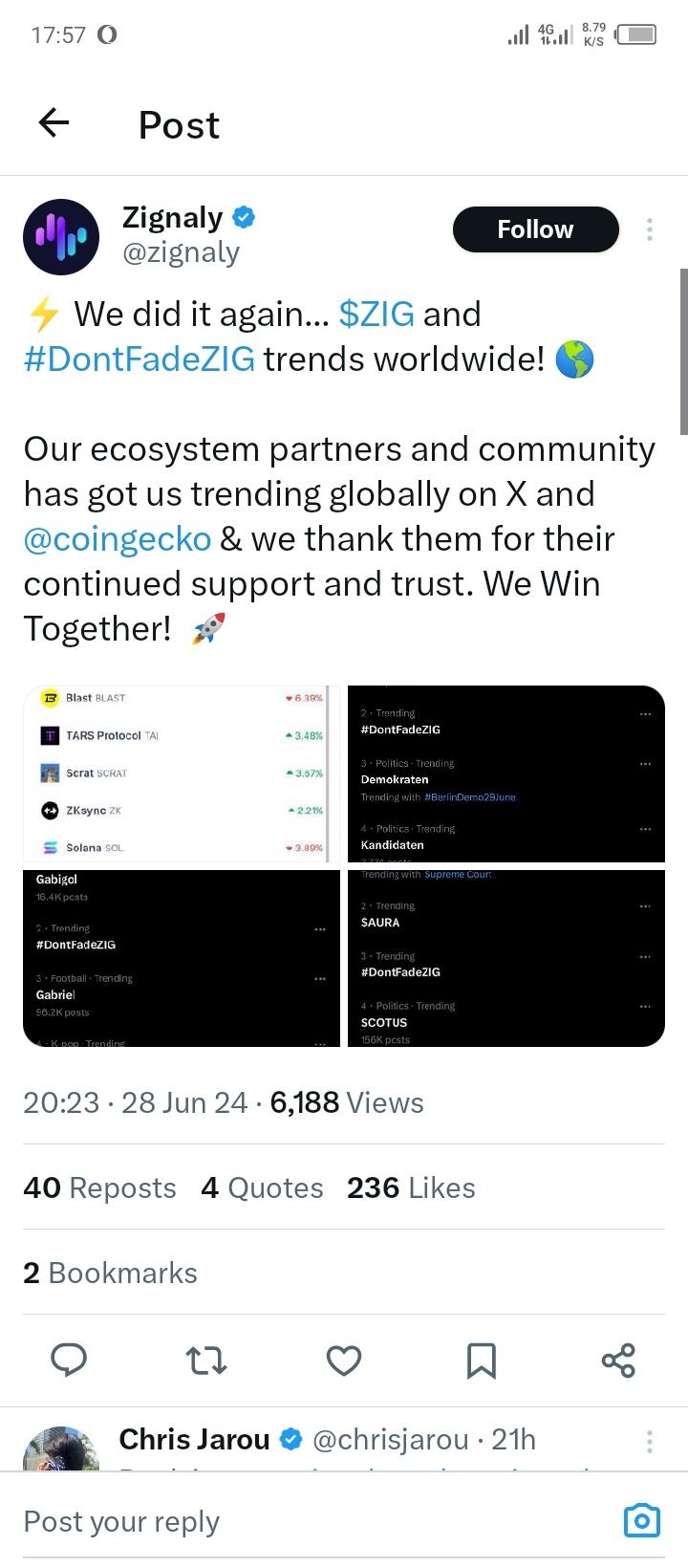The height and width of the screenshot is (1568, 688).
Task: Open the CoinGecko trending list image
Action: 182,773
